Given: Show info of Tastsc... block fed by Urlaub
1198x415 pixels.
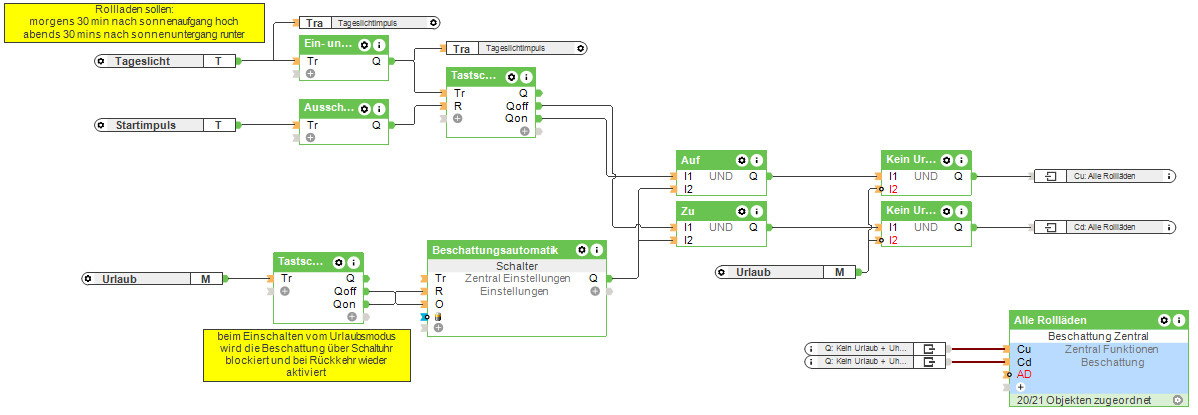Looking at the screenshot, I should [352, 262].
